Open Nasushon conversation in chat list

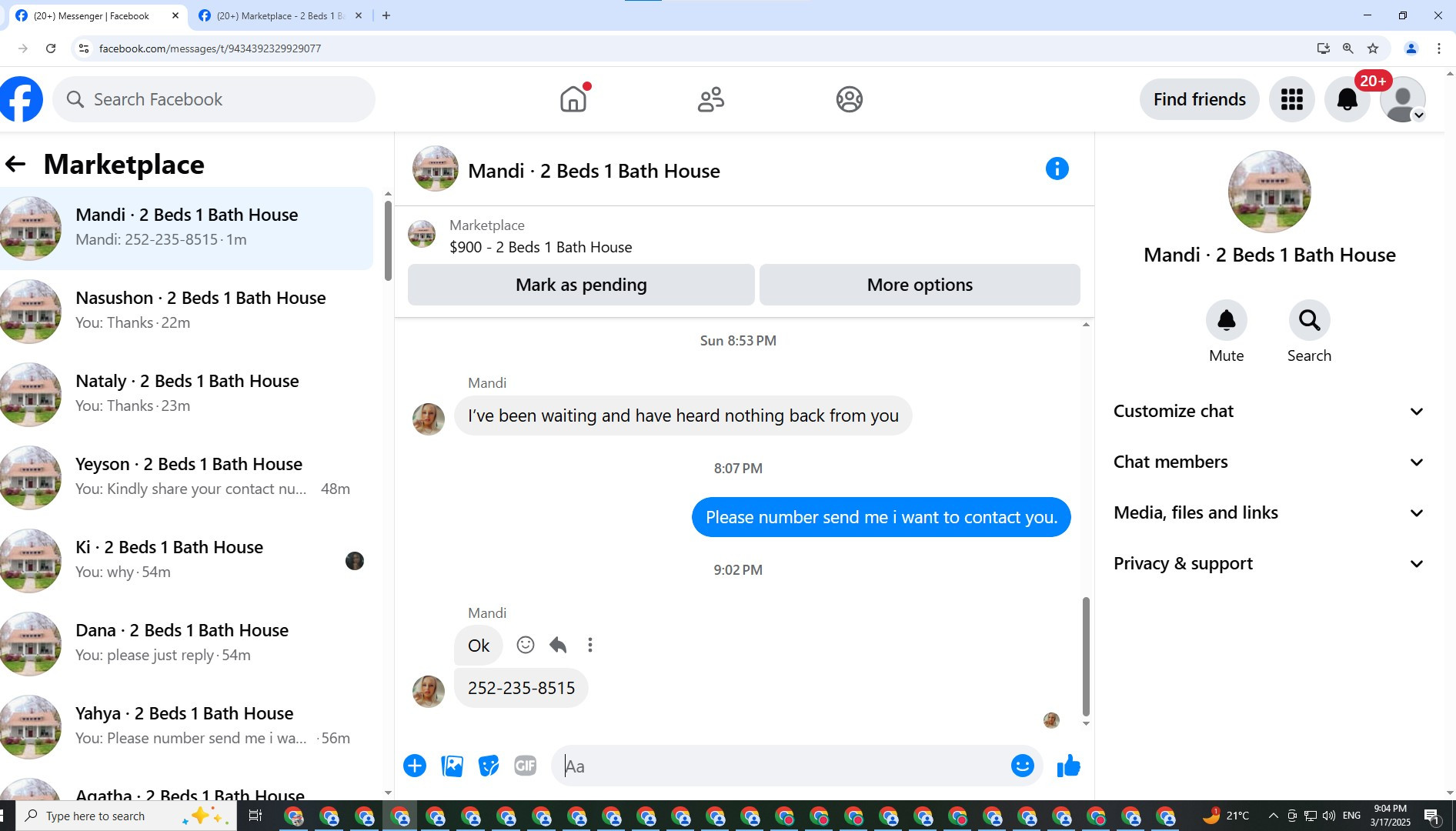point(186,311)
